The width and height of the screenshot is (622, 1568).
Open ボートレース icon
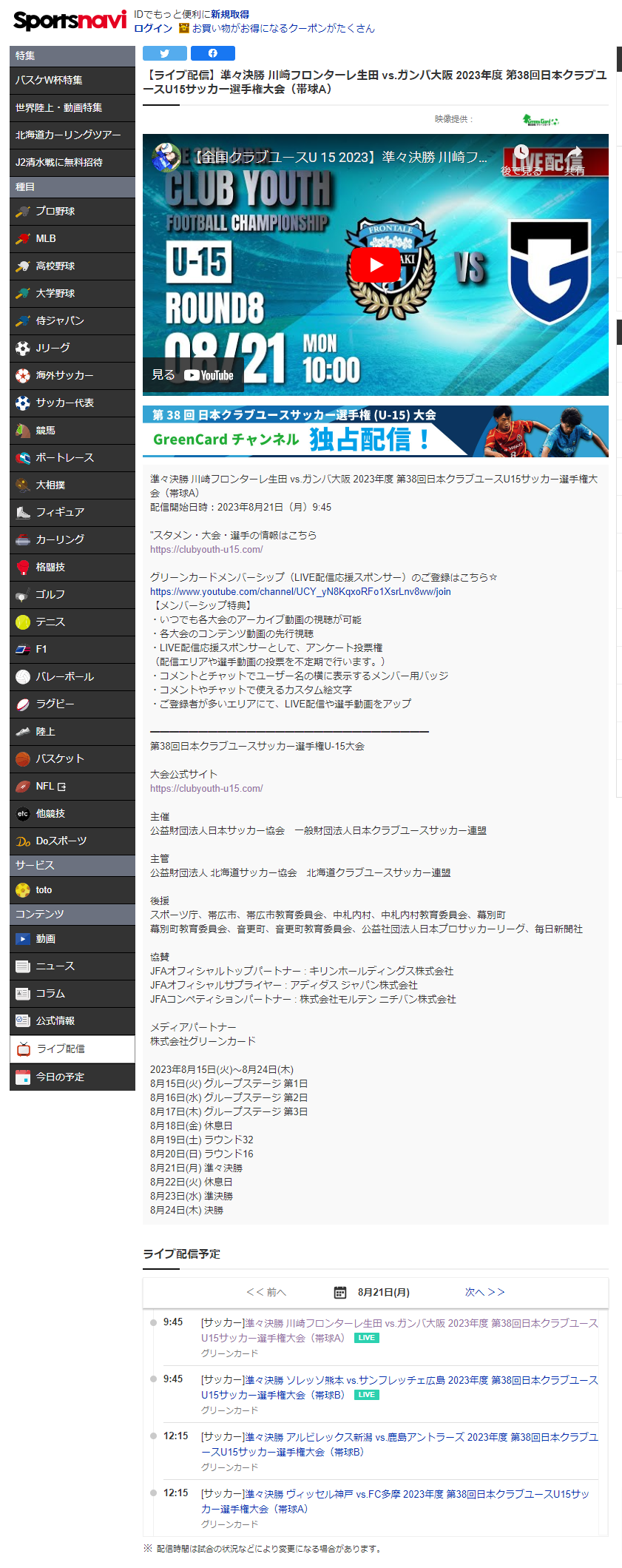coord(23,458)
